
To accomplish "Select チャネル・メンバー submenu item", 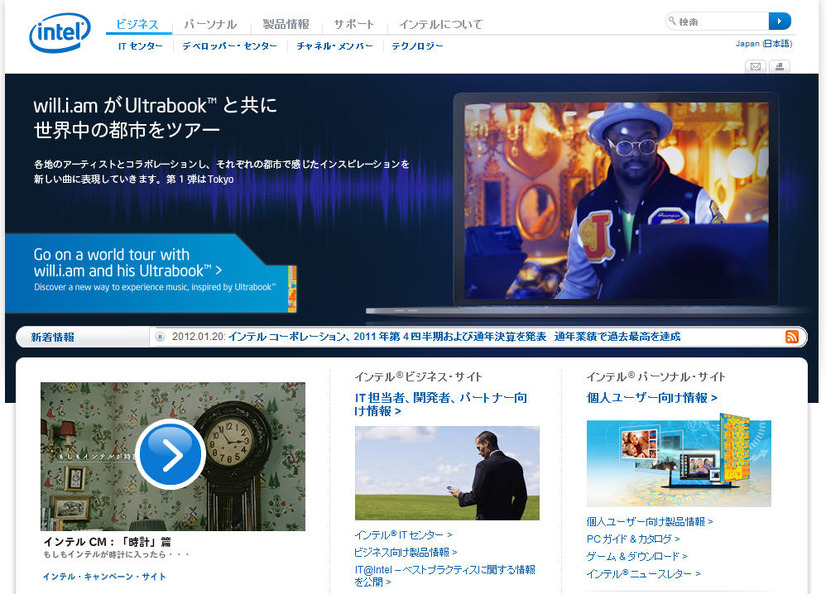I will coord(335,46).
